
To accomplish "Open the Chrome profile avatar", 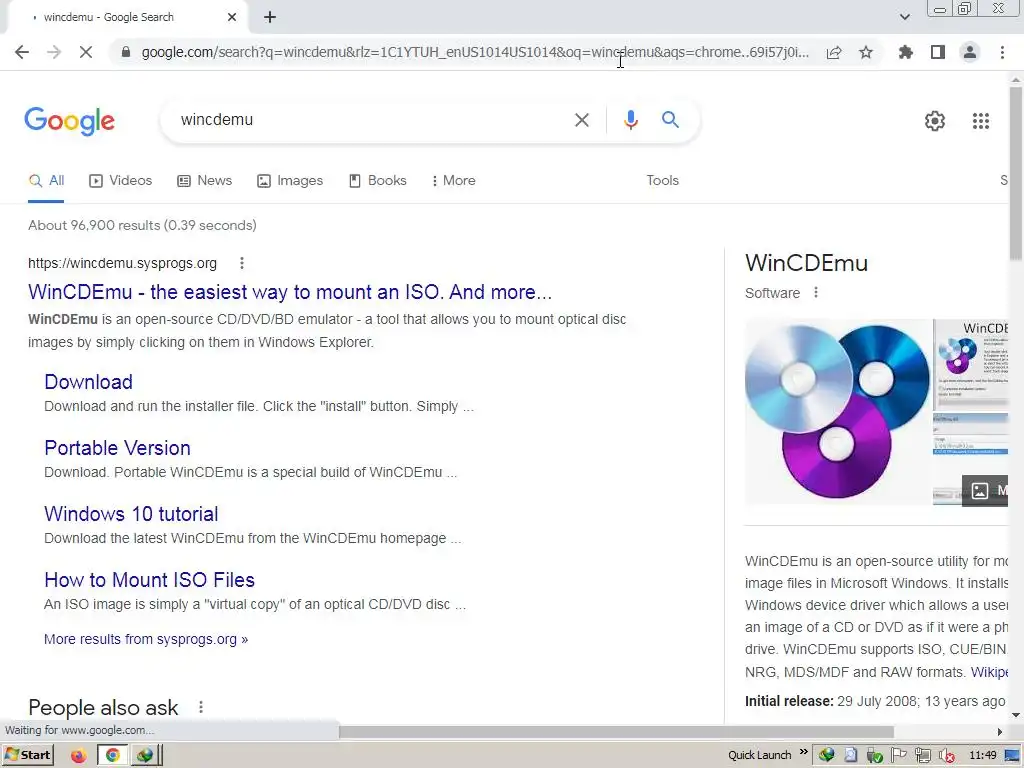I will coord(970,52).
